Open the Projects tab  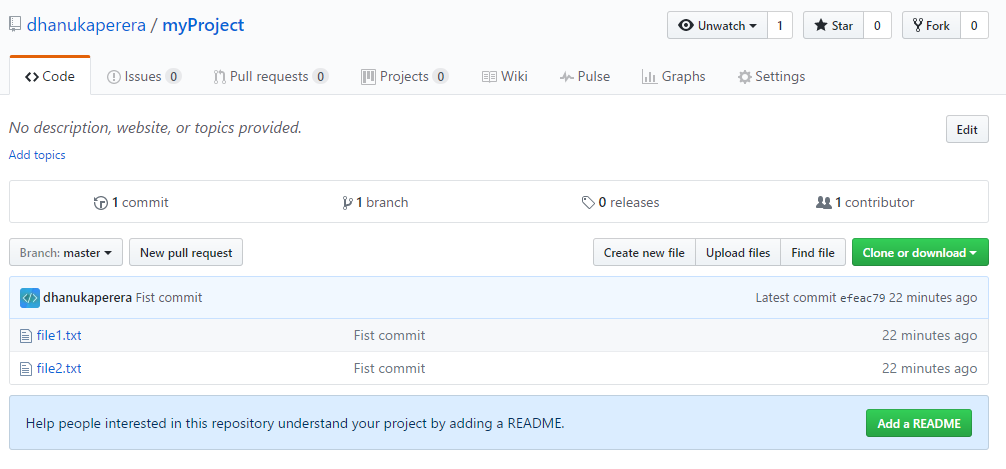pos(404,76)
